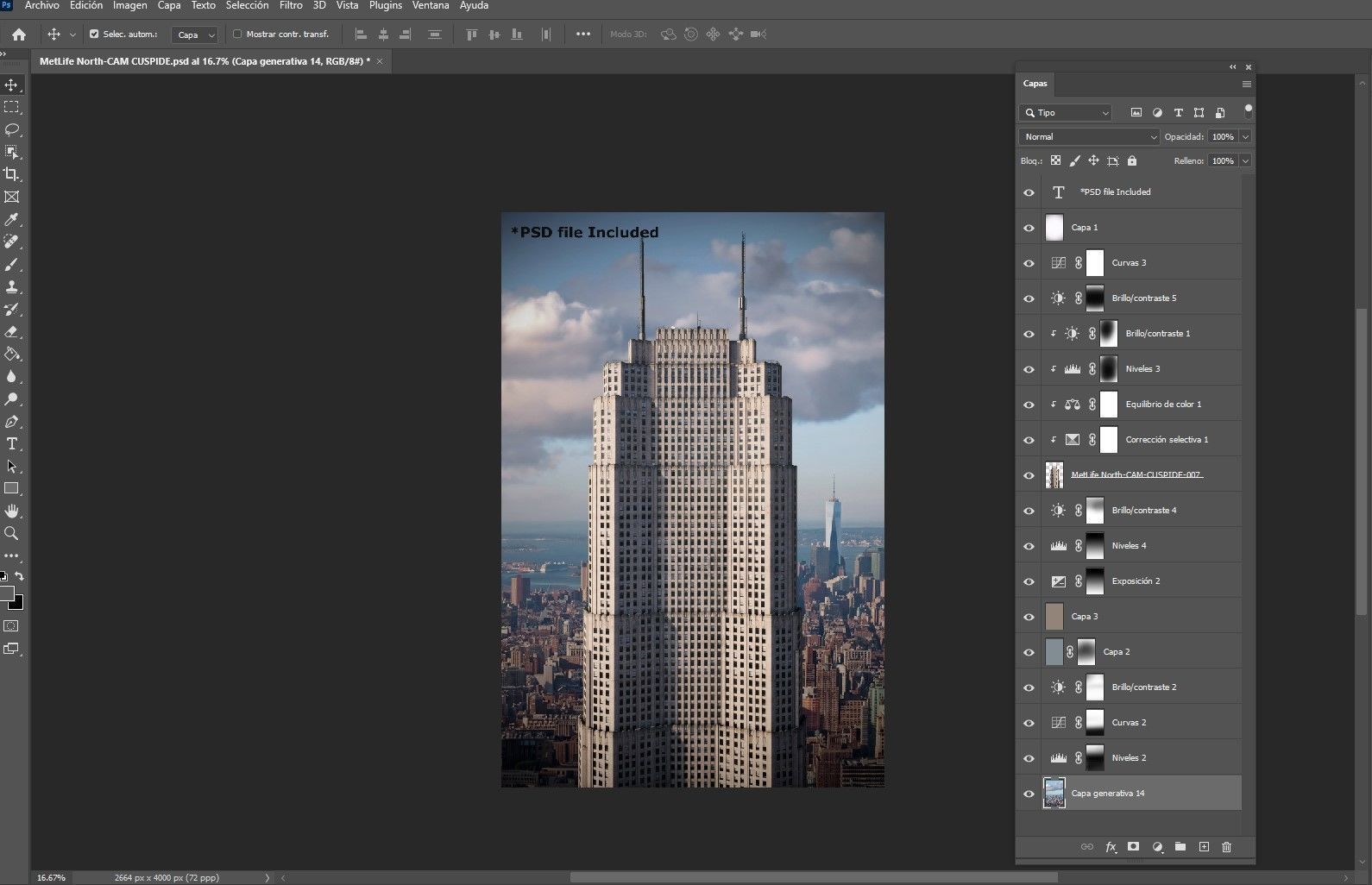Screen dimensions: 1372x885
Task: Select the Rectangular Marquee tool
Action: 11,107
